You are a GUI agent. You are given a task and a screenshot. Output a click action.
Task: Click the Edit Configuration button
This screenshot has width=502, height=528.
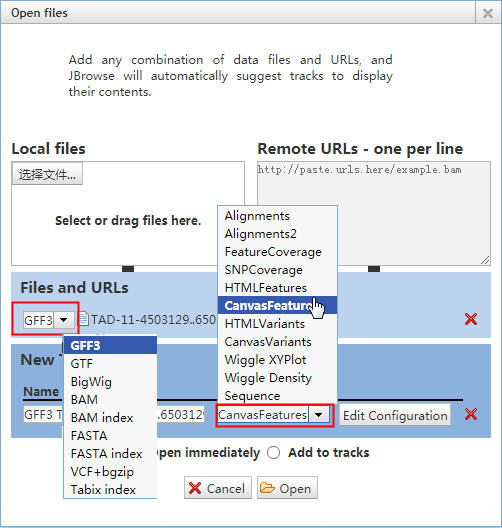coord(395,416)
